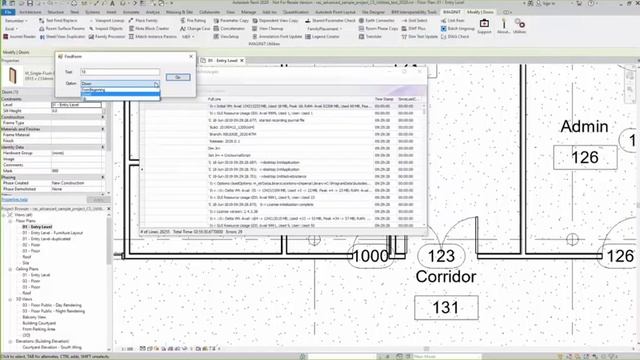Collapse 3D Views tree node

tap(10, 299)
